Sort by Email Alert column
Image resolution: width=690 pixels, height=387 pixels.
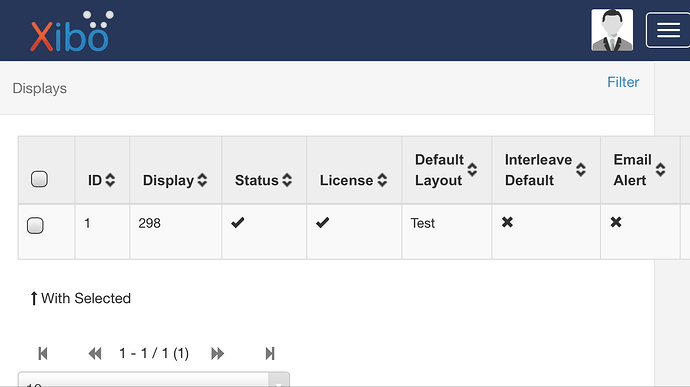click(639, 170)
